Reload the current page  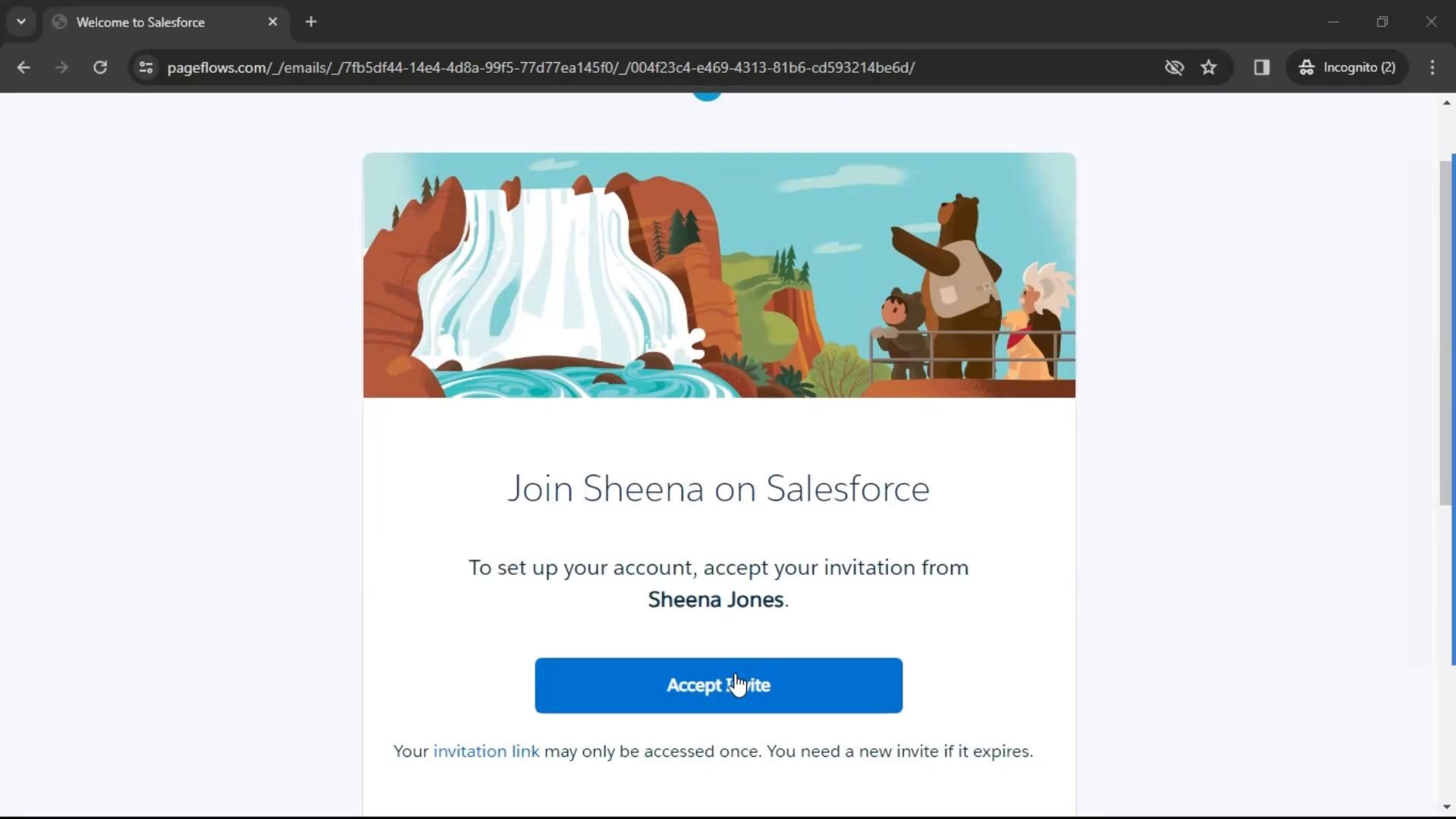tap(100, 67)
